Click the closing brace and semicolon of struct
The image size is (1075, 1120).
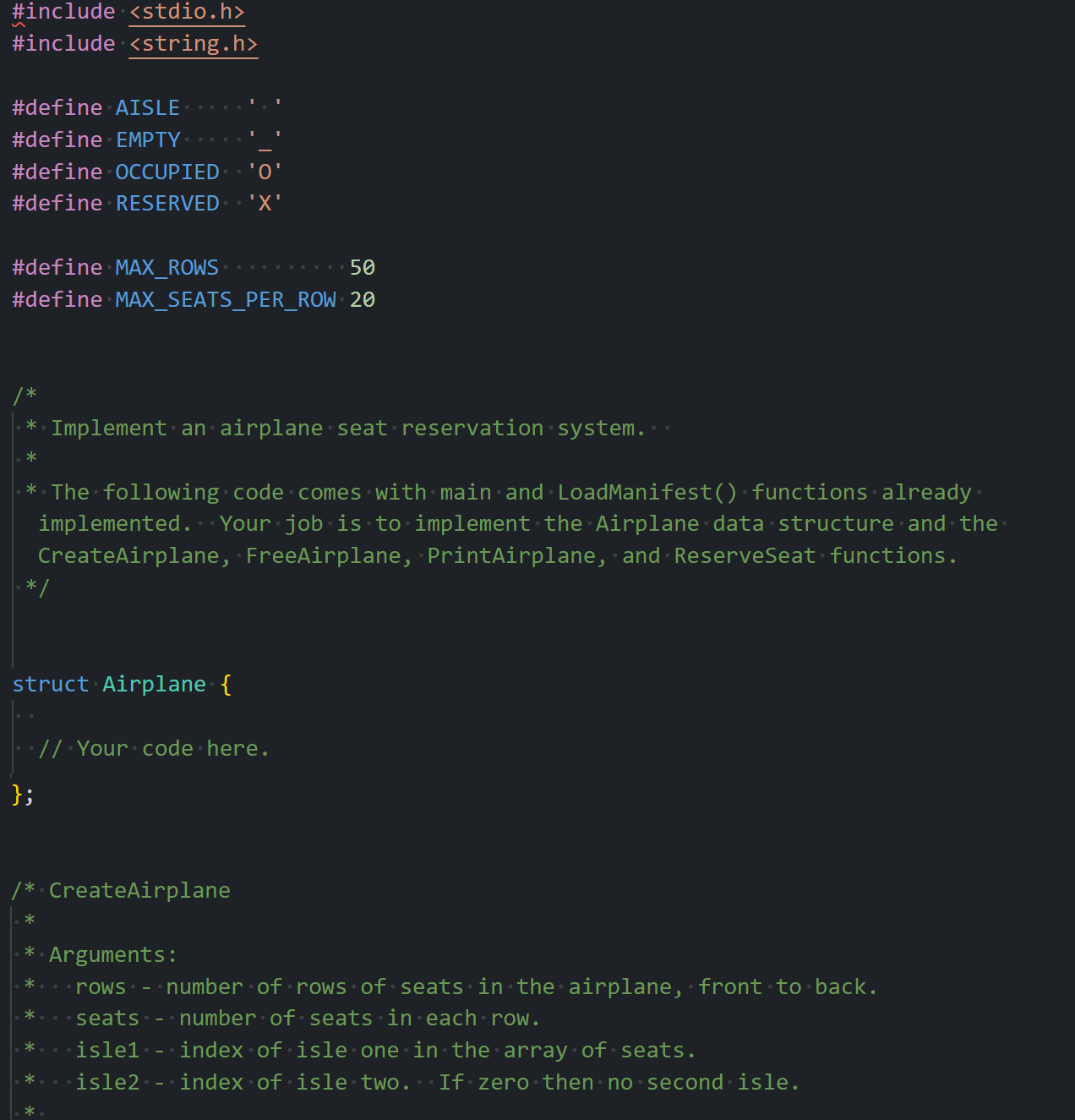23,795
